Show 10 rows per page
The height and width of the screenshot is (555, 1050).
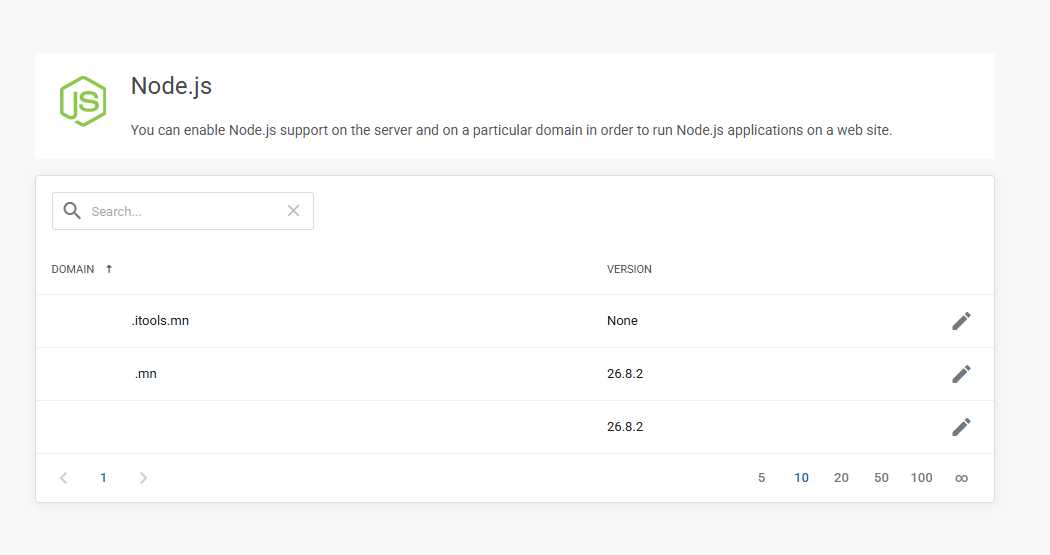pyautogui.click(x=802, y=478)
